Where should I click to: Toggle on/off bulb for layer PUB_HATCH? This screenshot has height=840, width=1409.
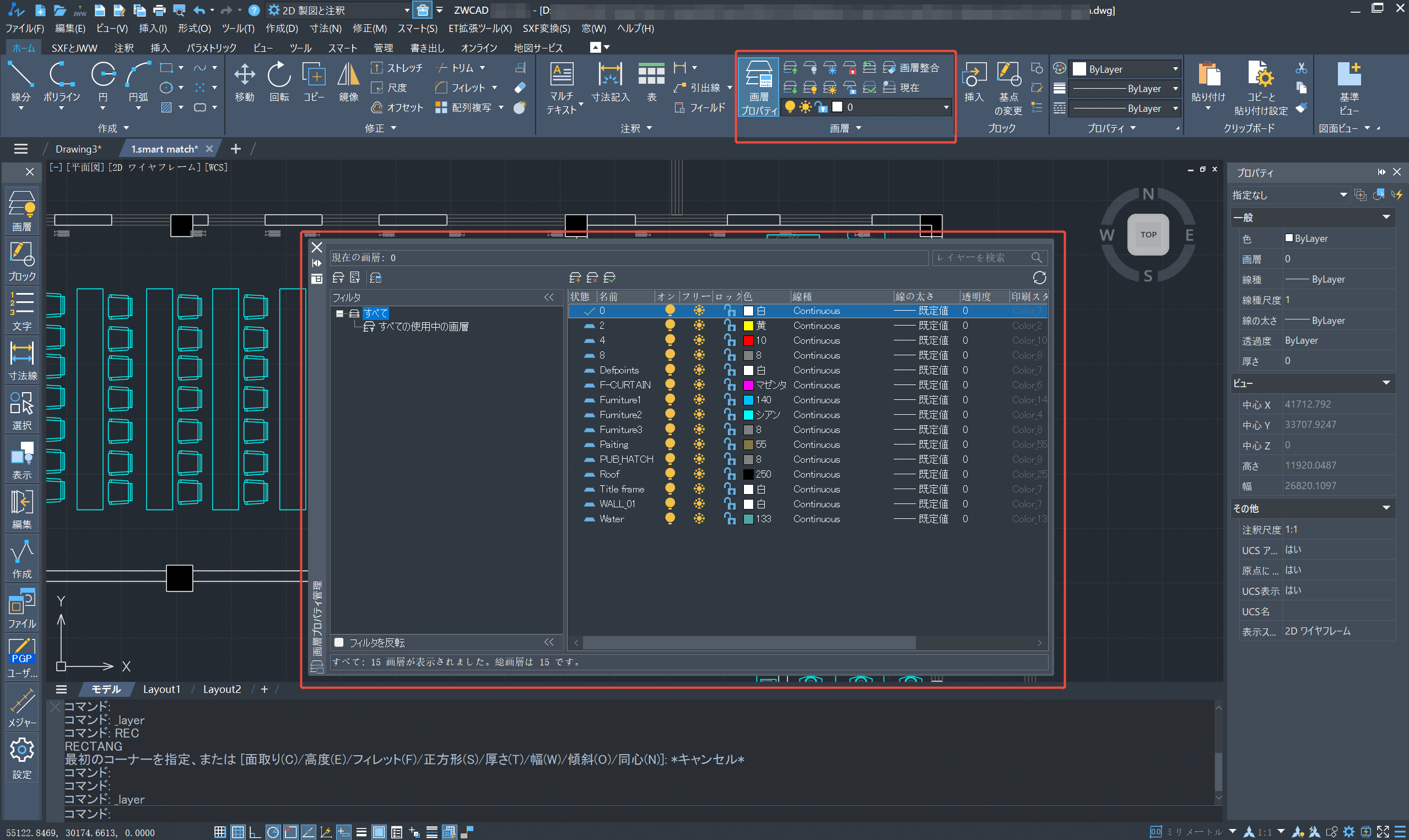coord(670,459)
